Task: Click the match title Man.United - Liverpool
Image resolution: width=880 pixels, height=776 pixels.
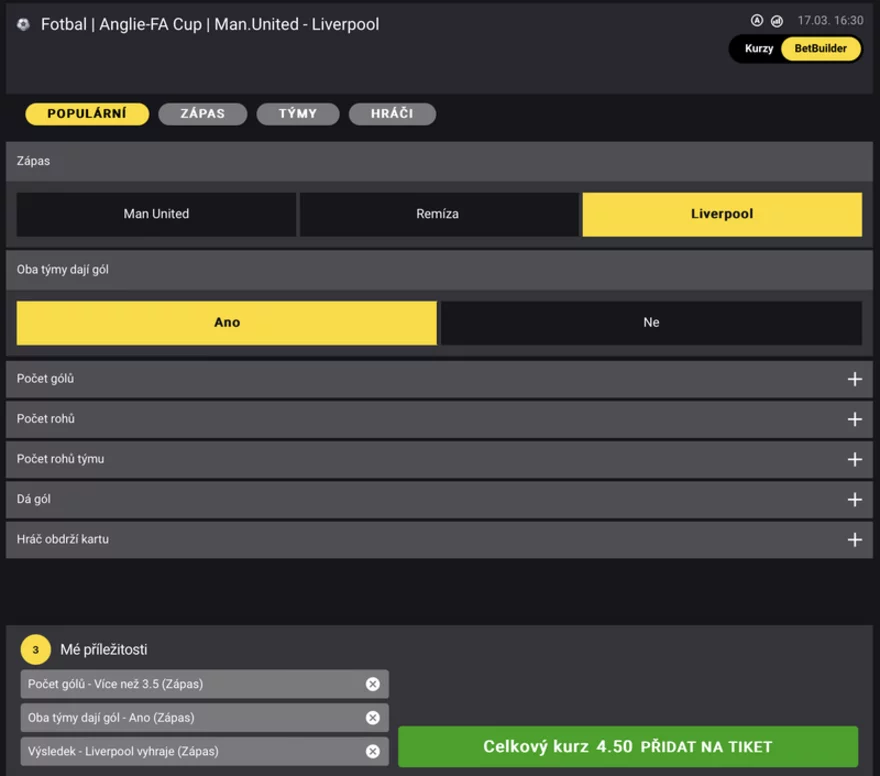Action: pos(297,24)
